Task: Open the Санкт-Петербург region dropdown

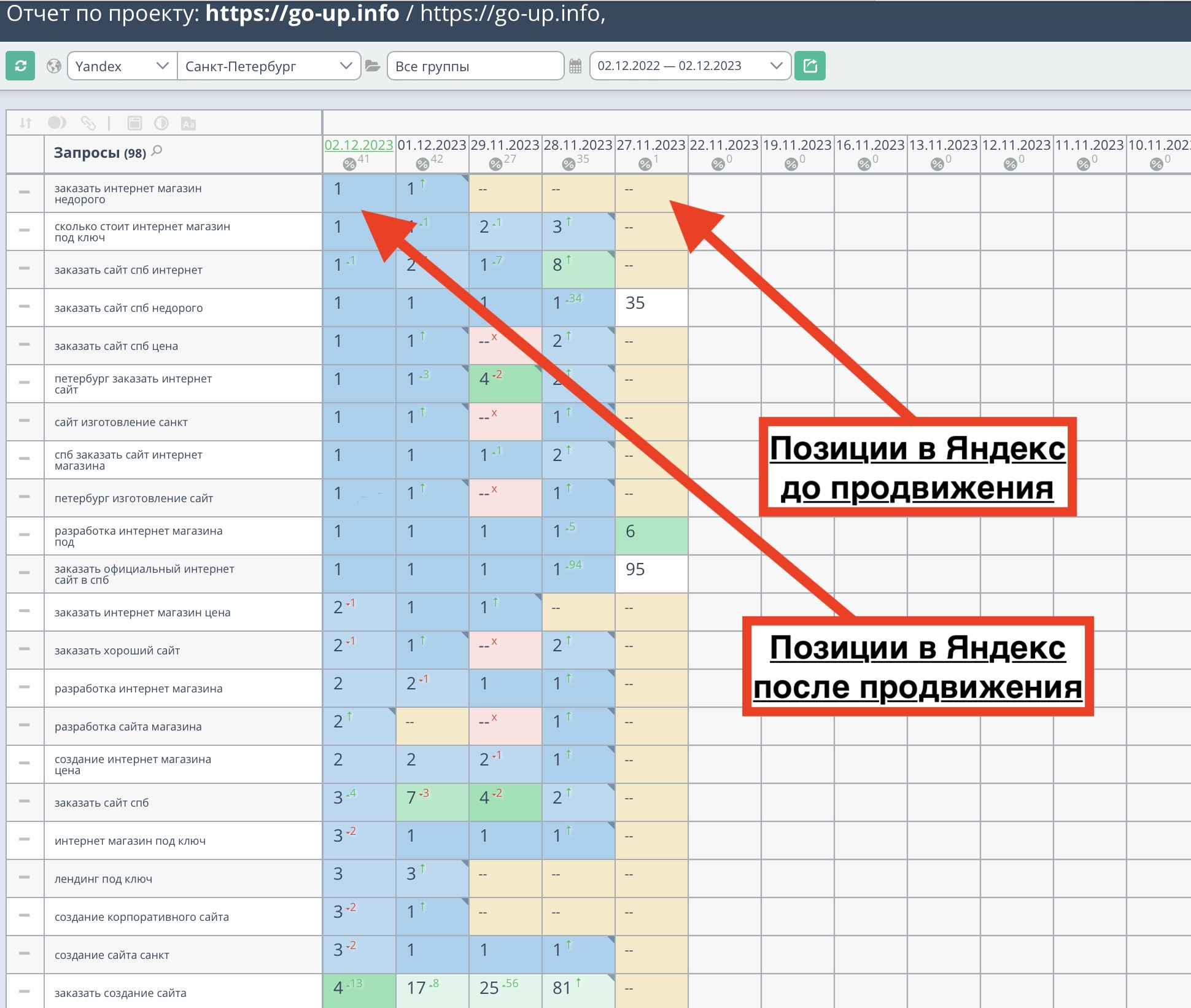Action: (x=268, y=66)
